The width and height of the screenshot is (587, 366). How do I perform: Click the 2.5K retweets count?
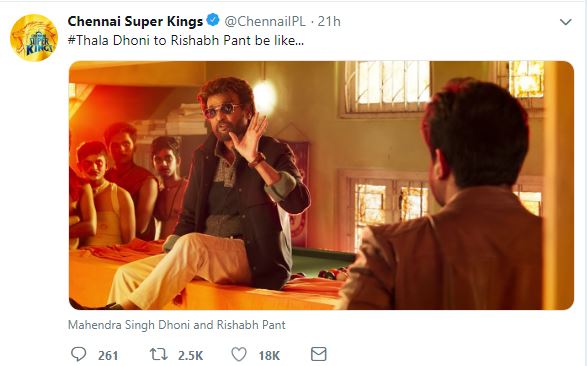click(x=190, y=355)
